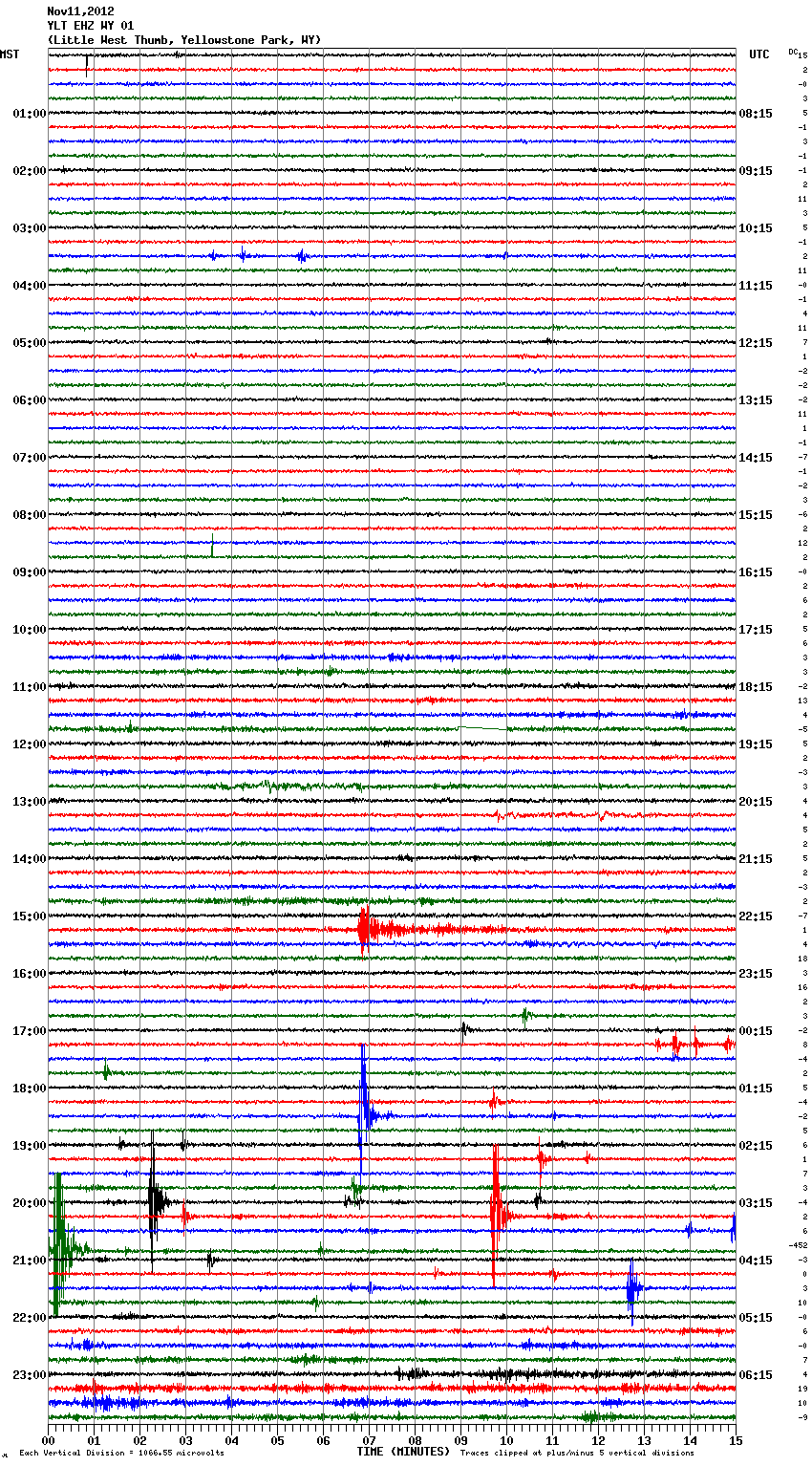Select the 09:00 MST row label
Screen dimensions: 812x1466
29,572
